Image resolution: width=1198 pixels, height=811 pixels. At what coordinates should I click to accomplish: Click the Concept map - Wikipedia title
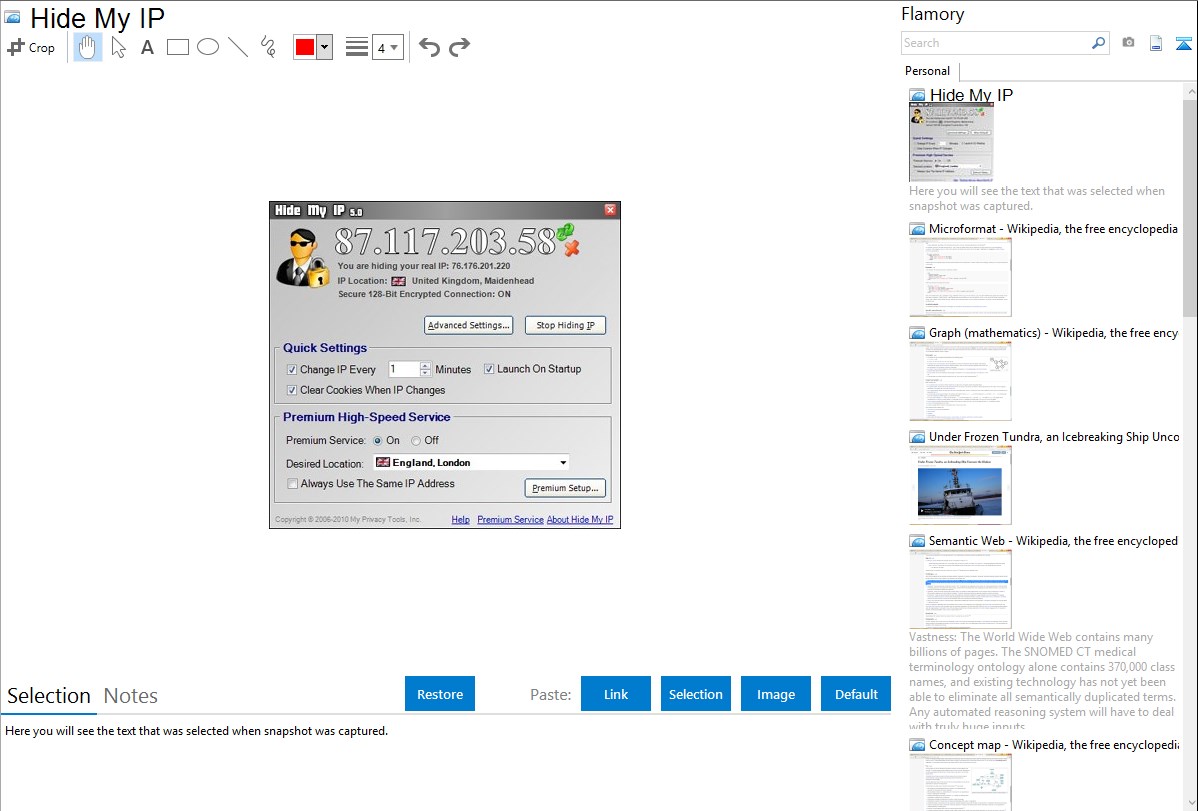[x=1053, y=744]
